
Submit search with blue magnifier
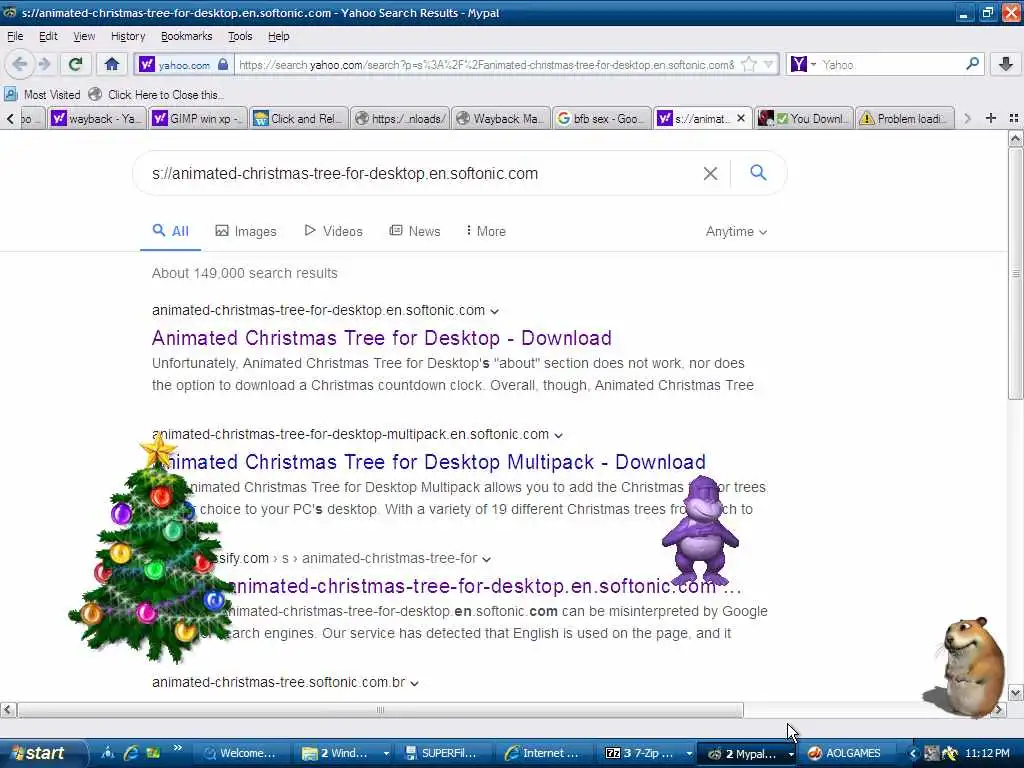point(758,173)
